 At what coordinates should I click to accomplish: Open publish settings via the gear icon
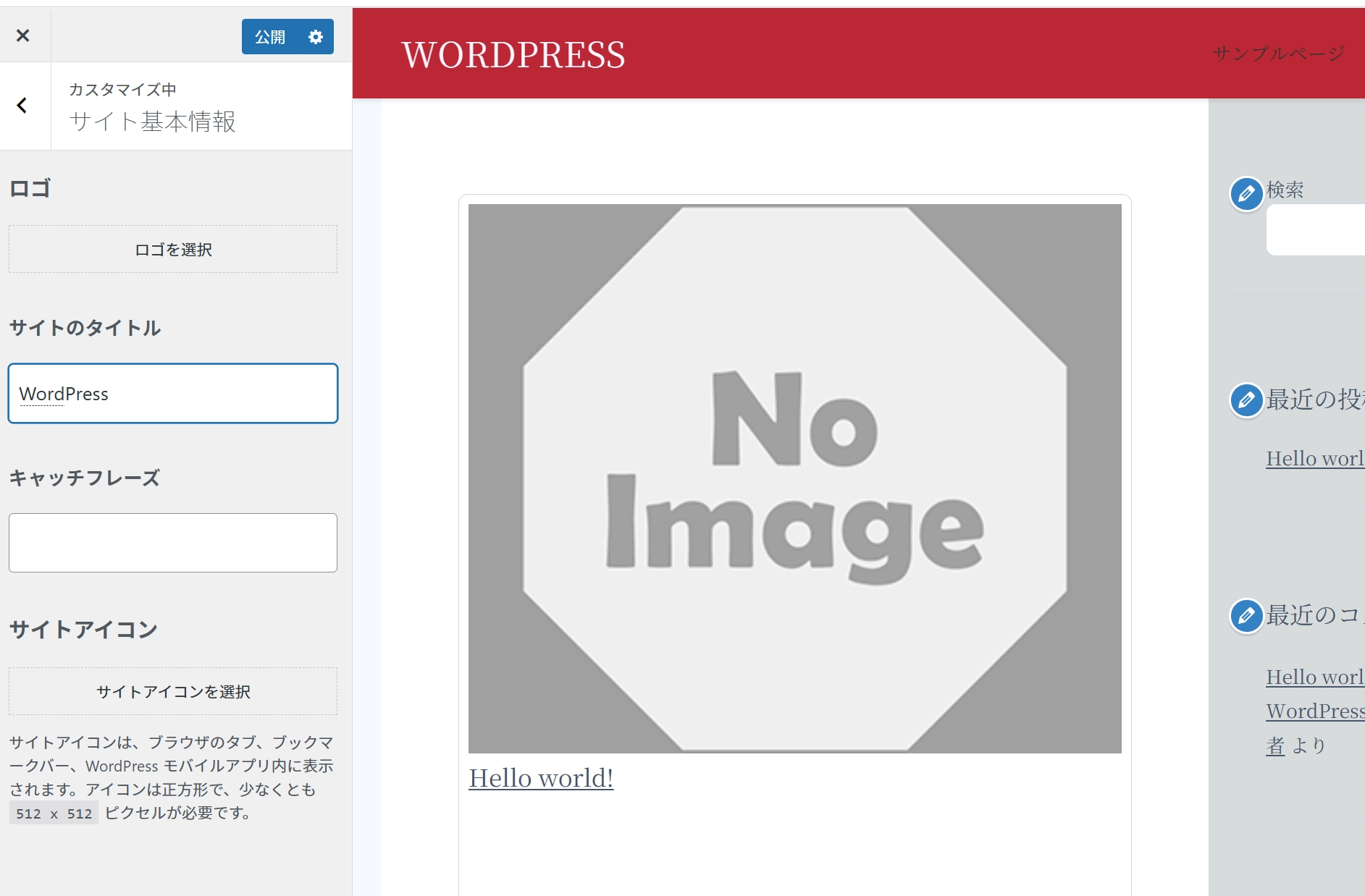316,37
